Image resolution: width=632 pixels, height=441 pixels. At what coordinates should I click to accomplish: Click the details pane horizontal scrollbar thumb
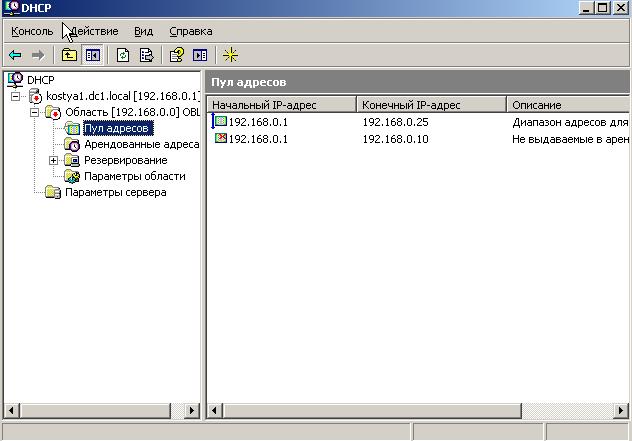point(372,411)
